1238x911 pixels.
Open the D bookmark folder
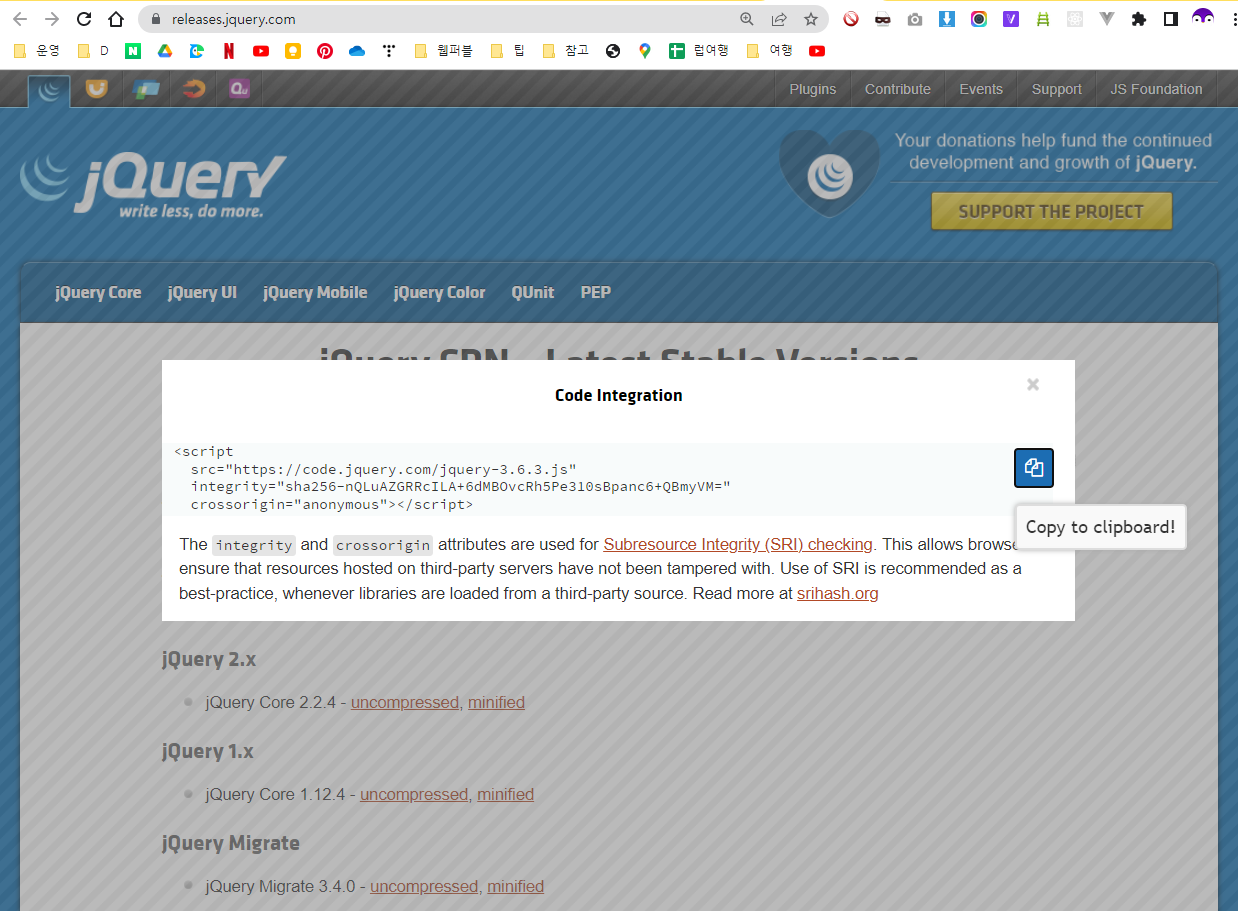click(x=93, y=51)
